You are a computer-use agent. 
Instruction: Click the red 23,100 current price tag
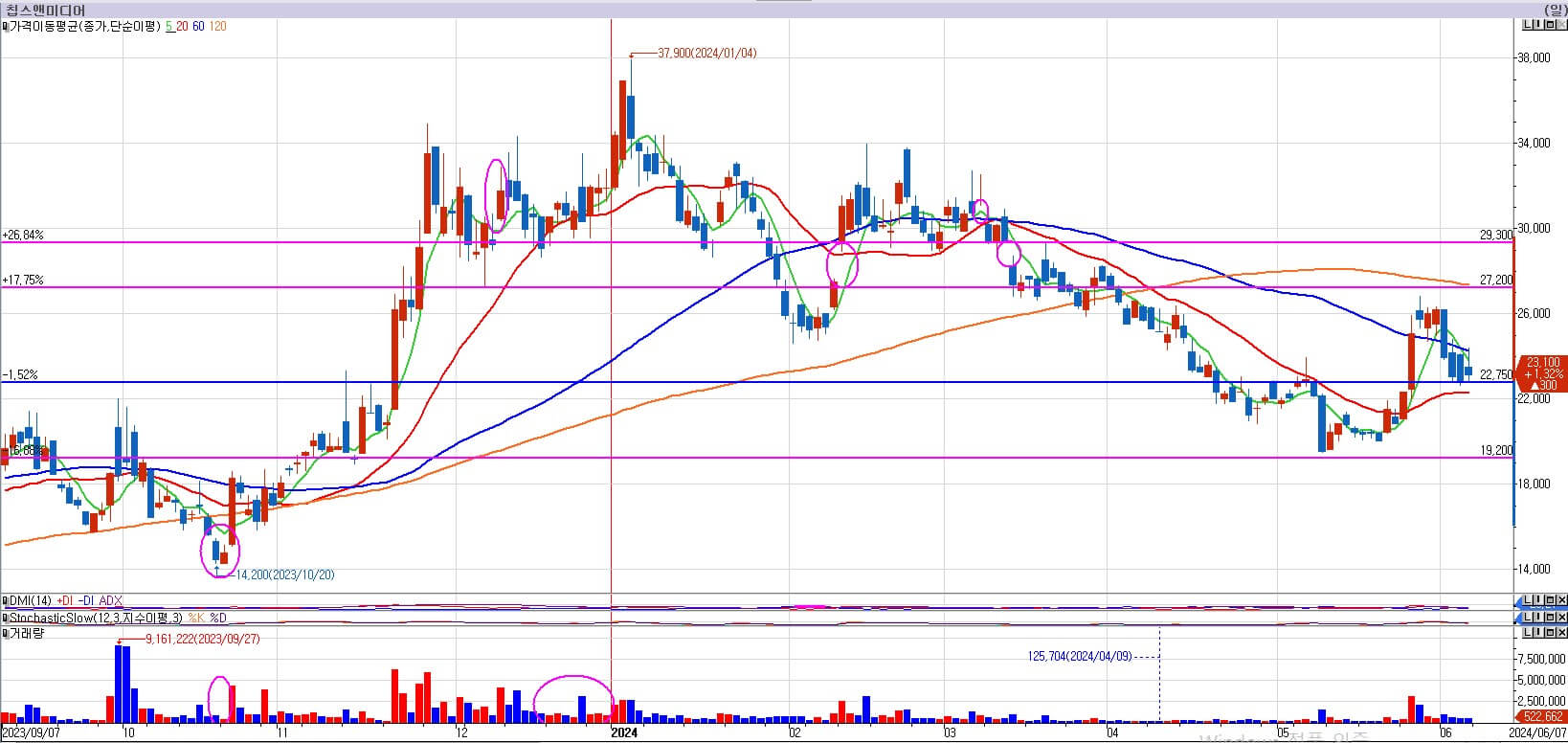tap(1541, 373)
